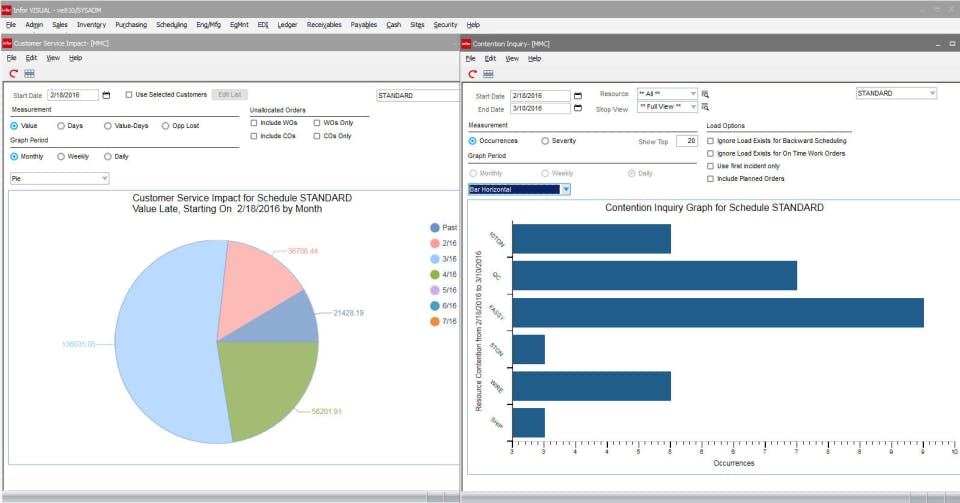Open the Pie chart type dropdown
This screenshot has height=503, width=960.
[x=104, y=178]
